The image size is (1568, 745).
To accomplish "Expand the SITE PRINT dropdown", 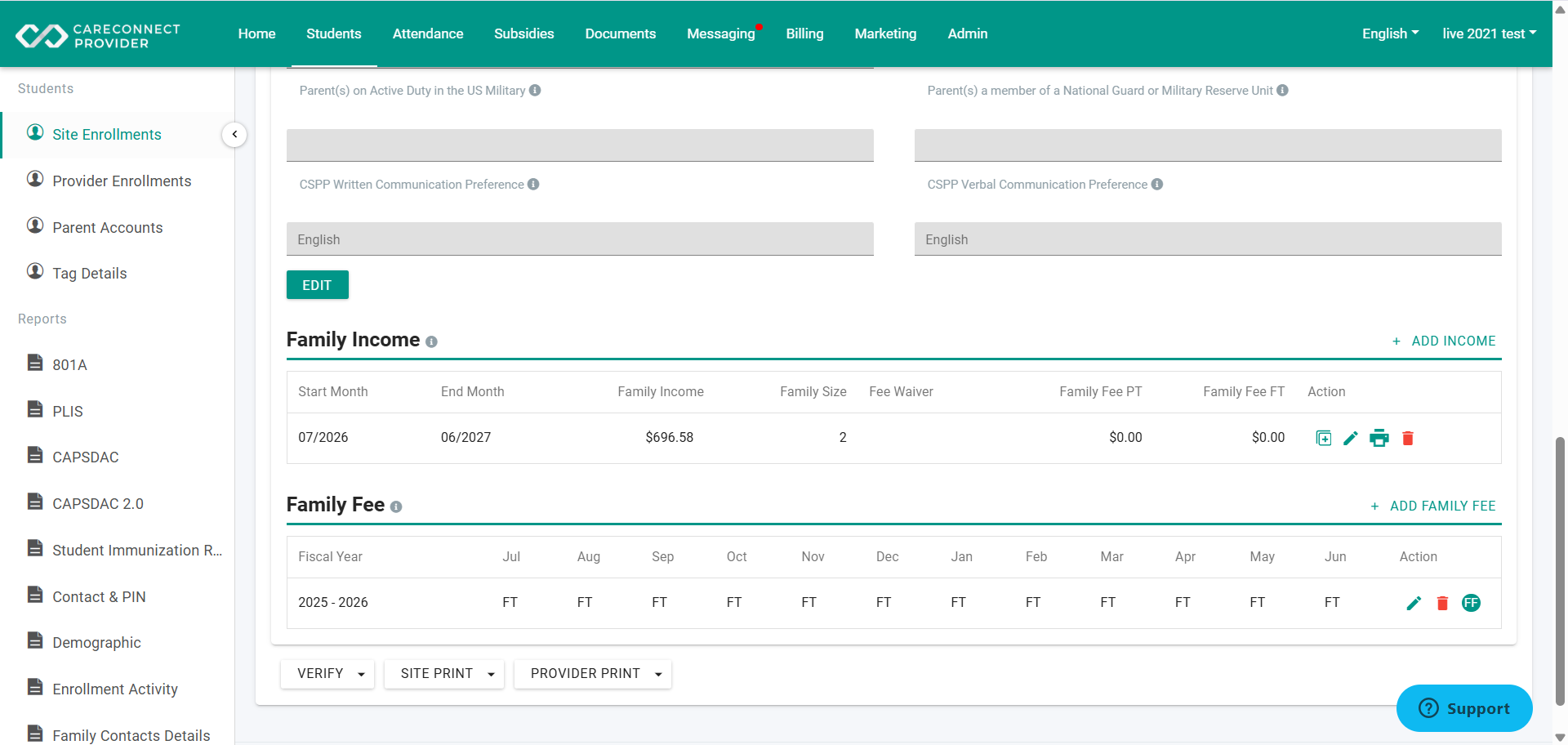I will tap(444, 674).
